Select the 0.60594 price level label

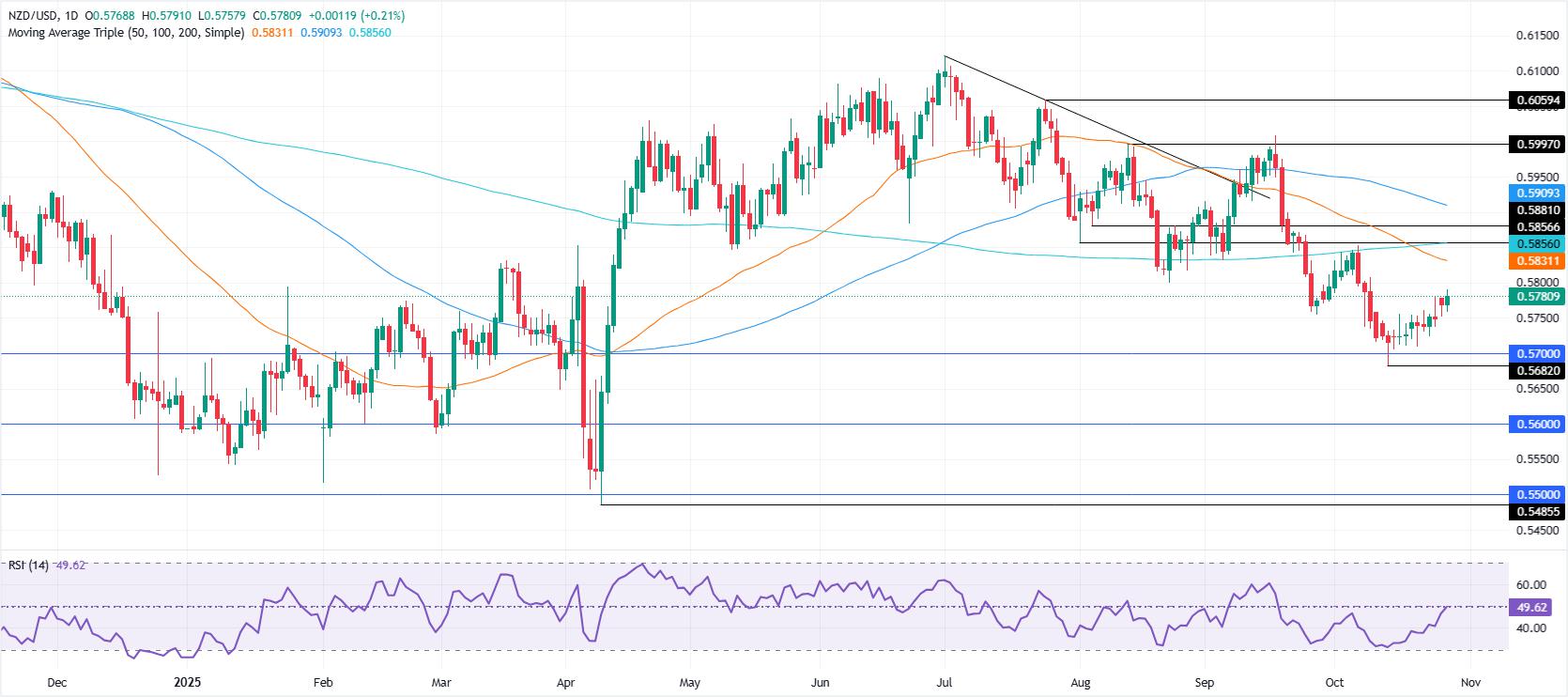(x=1536, y=100)
